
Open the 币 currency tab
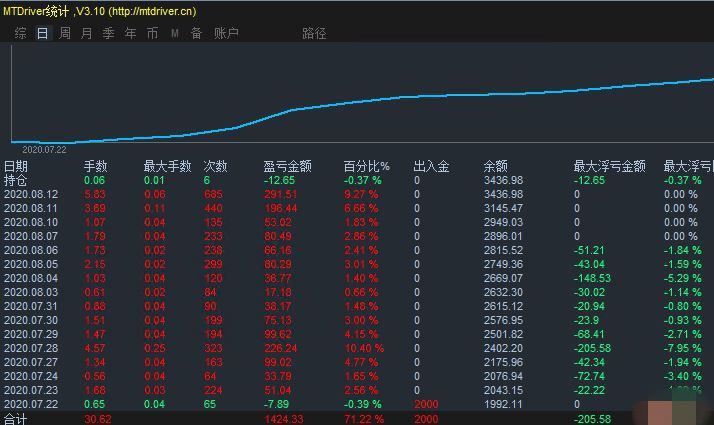[x=152, y=33]
